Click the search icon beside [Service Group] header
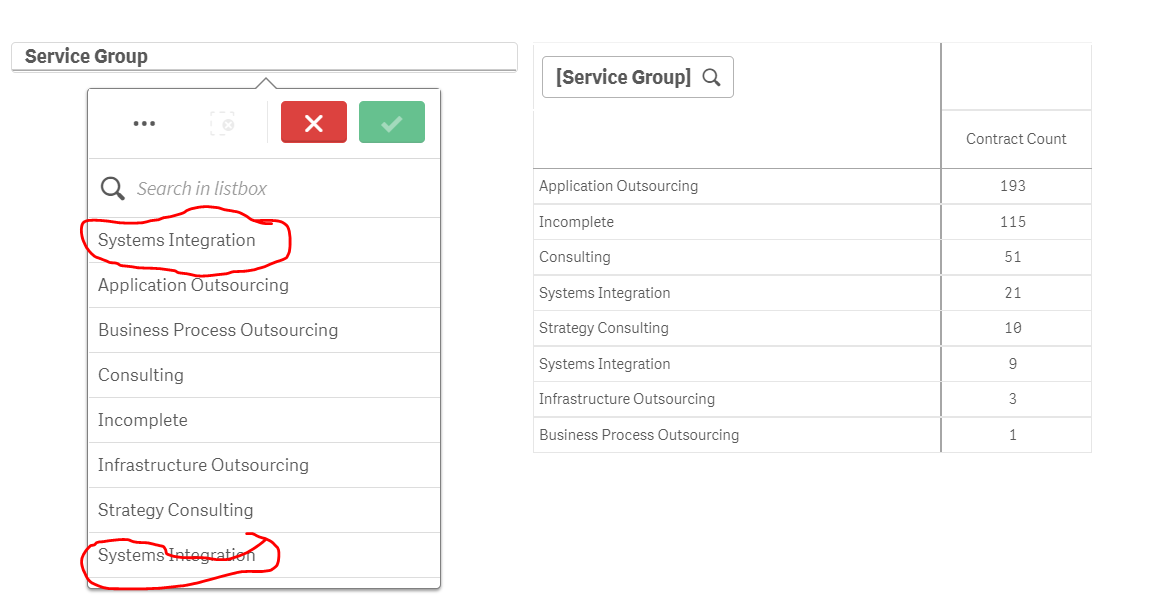 pyautogui.click(x=712, y=77)
